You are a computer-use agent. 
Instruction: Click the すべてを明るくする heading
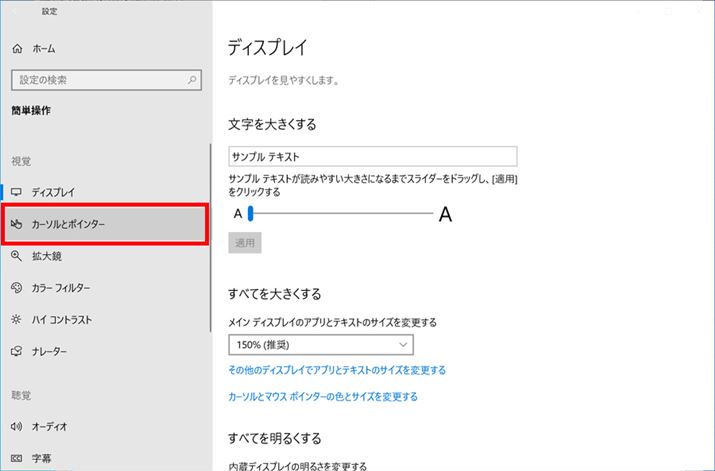click(x=275, y=438)
